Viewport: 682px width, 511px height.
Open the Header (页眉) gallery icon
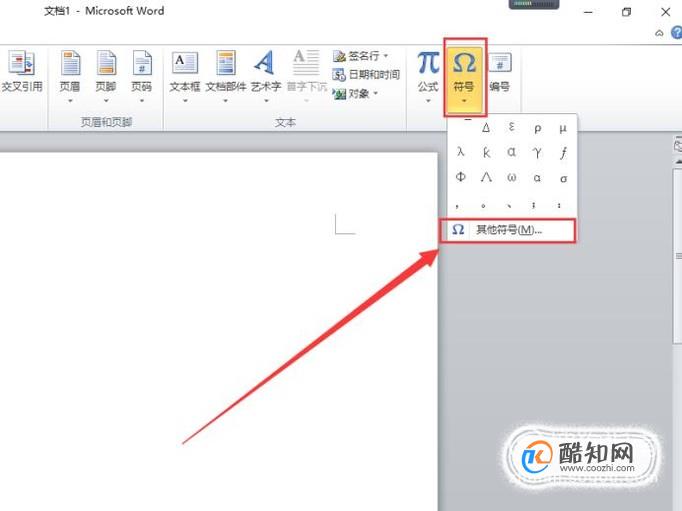(x=70, y=63)
